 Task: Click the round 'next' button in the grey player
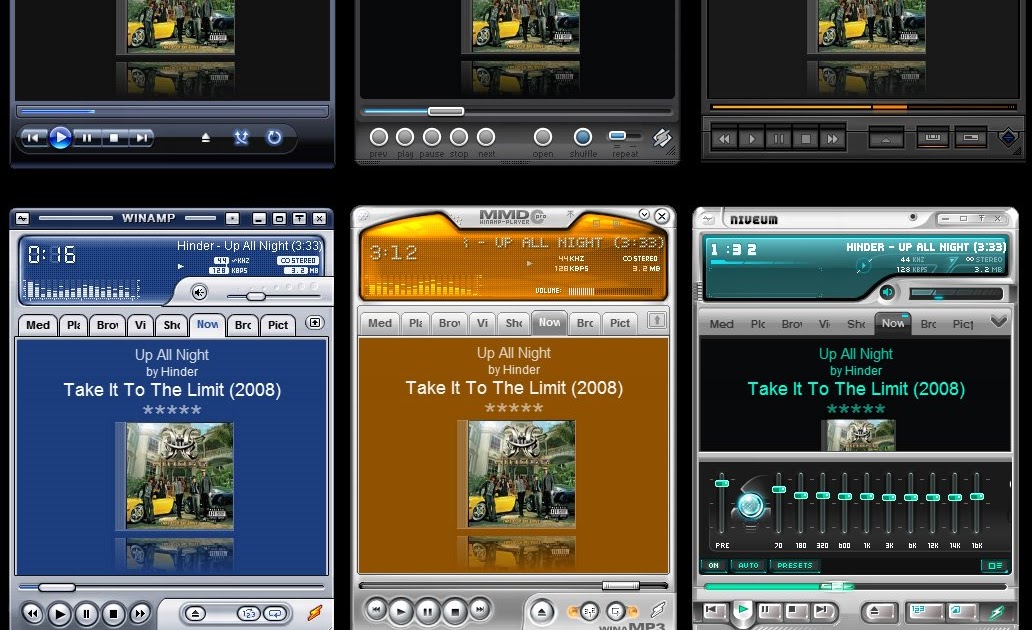[486, 137]
